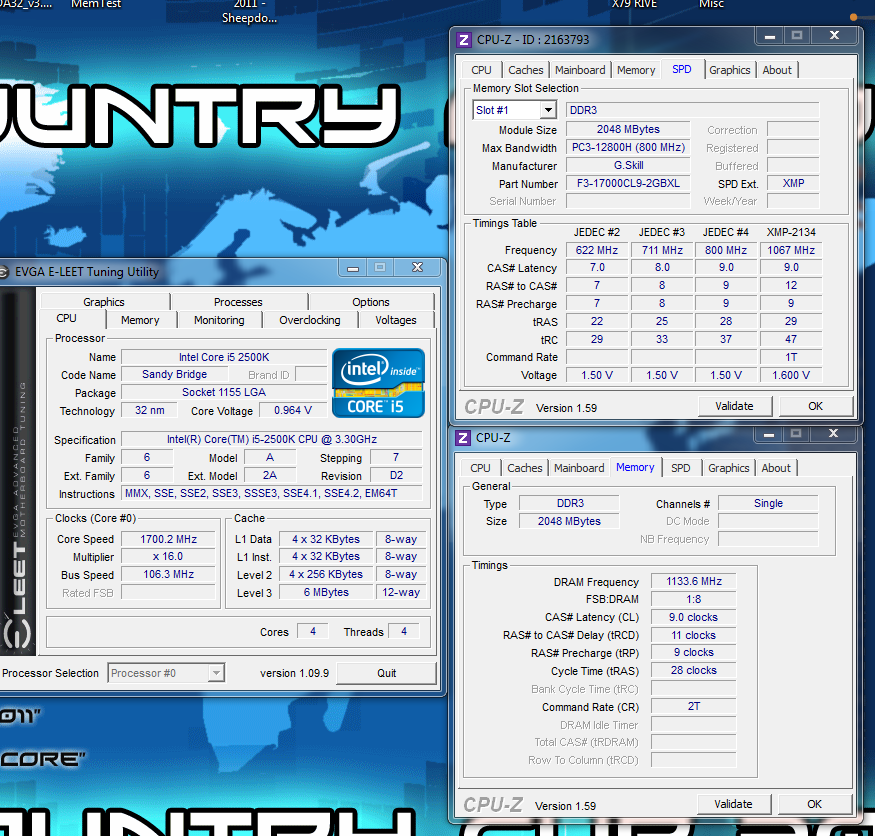Viewport: 875px width, 836px height.
Task: Open Overclocking tab in E-LEET utility
Action: 310,320
